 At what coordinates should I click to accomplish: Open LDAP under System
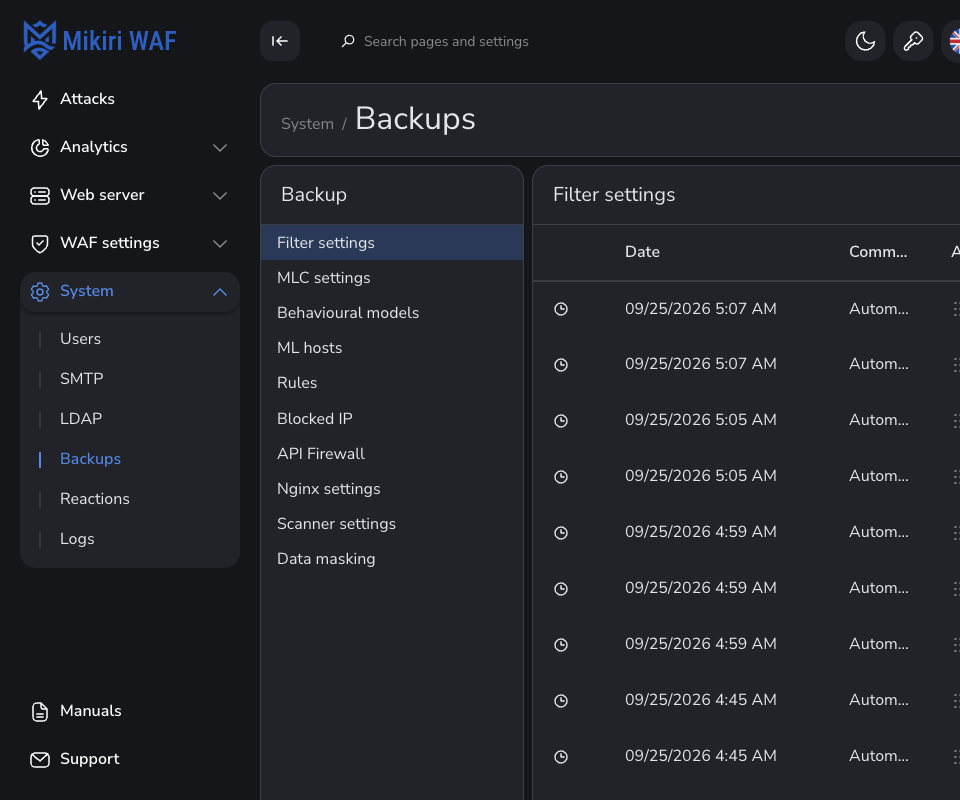(x=81, y=419)
